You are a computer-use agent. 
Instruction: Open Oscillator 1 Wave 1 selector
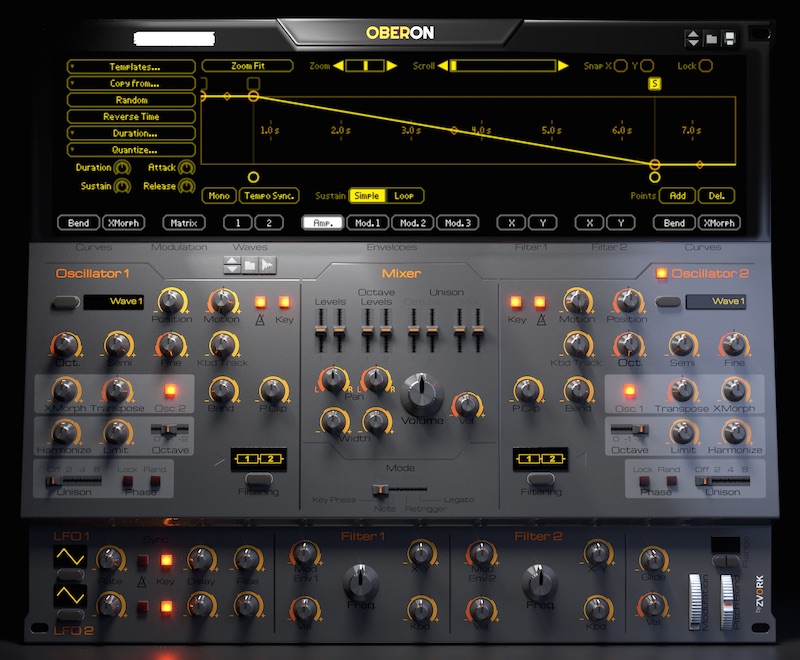tap(113, 301)
